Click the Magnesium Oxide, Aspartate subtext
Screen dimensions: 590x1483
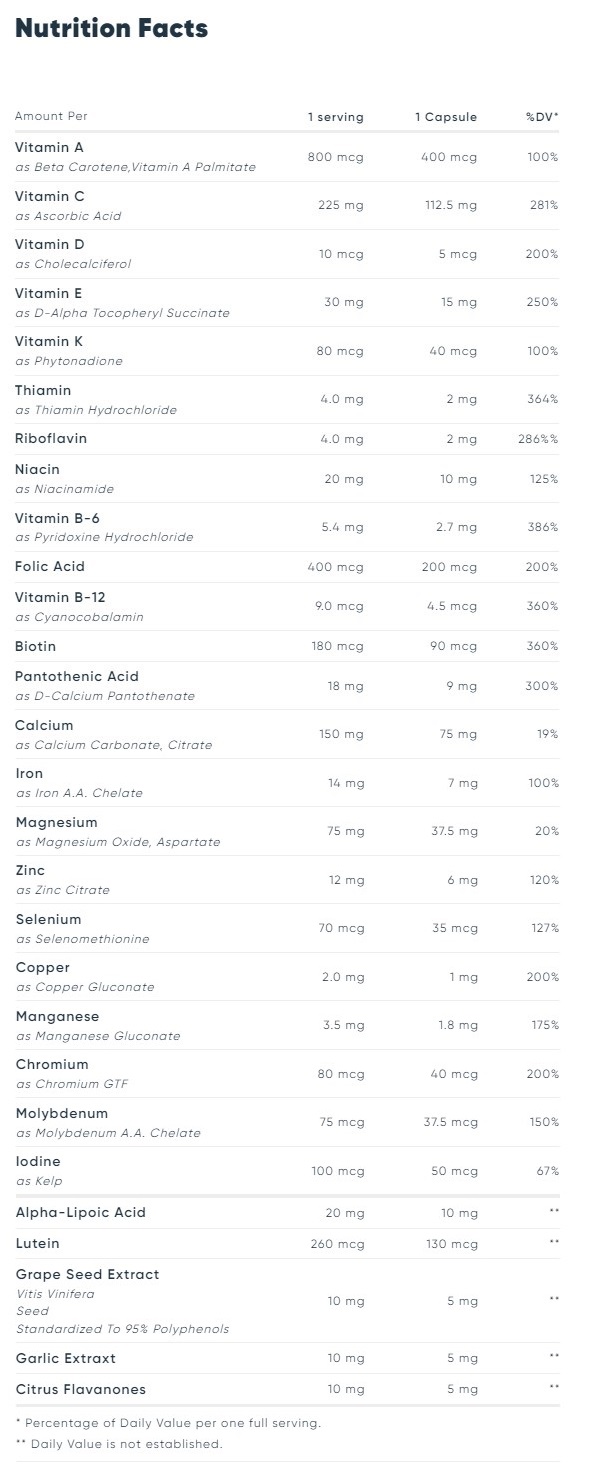118,842
